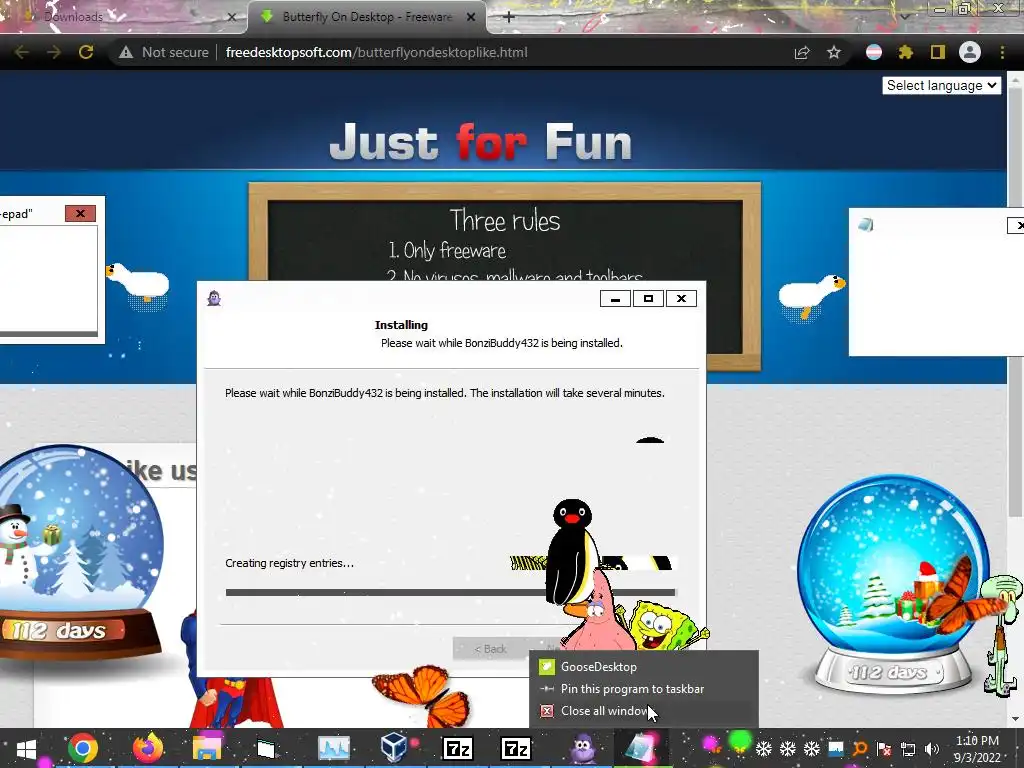The image size is (1024, 768).
Task: Close the Downloads tab
Action: [x=232, y=17]
